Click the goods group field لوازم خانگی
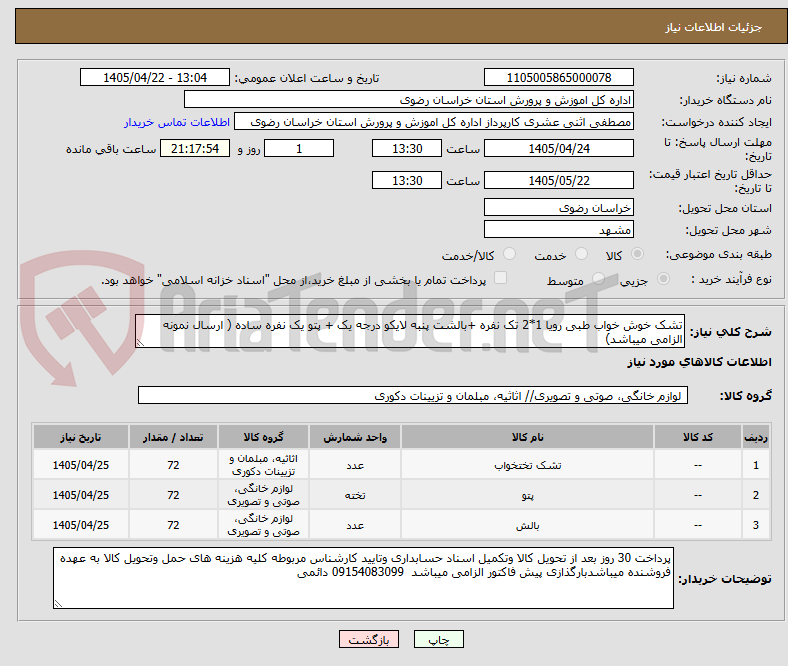The width and height of the screenshot is (788, 666). (x=413, y=395)
